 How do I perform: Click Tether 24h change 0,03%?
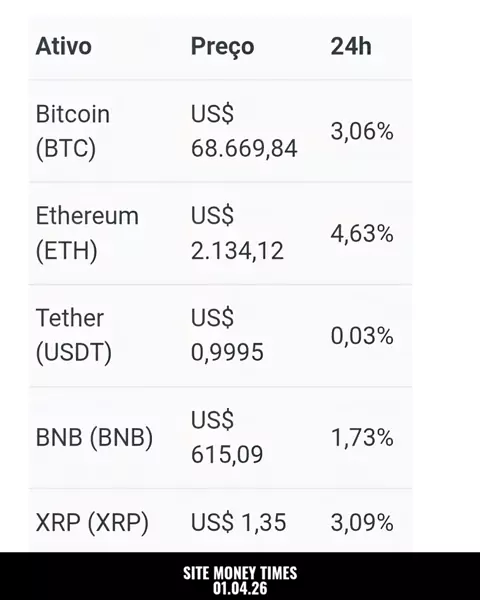point(362,336)
